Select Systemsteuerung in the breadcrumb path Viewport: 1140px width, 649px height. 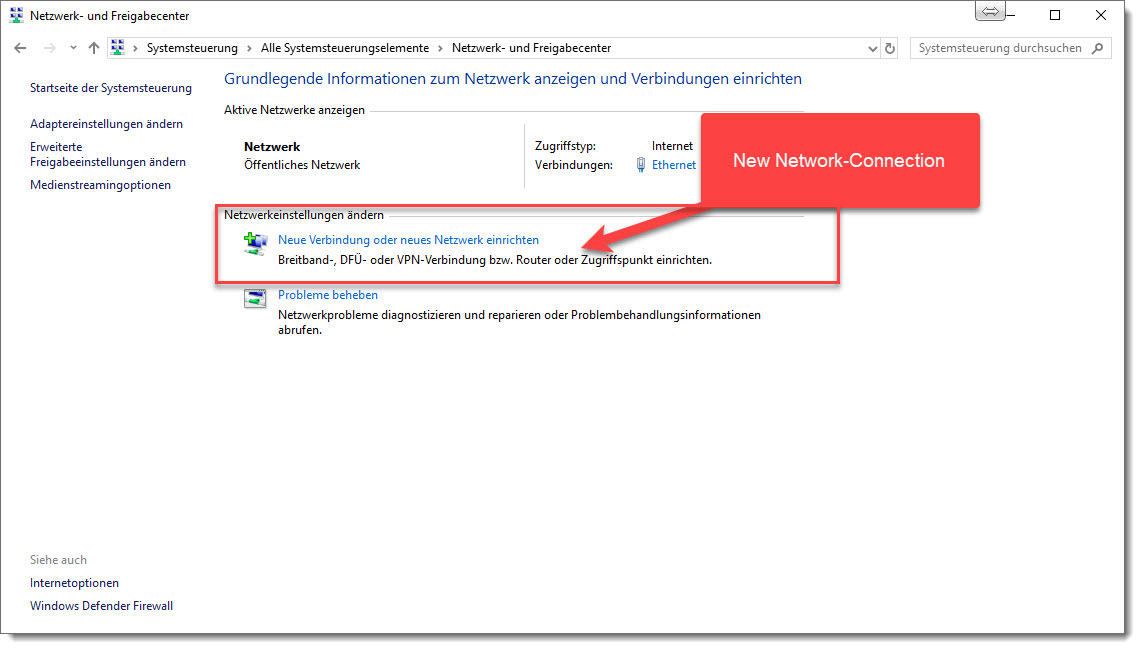[192, 48]
